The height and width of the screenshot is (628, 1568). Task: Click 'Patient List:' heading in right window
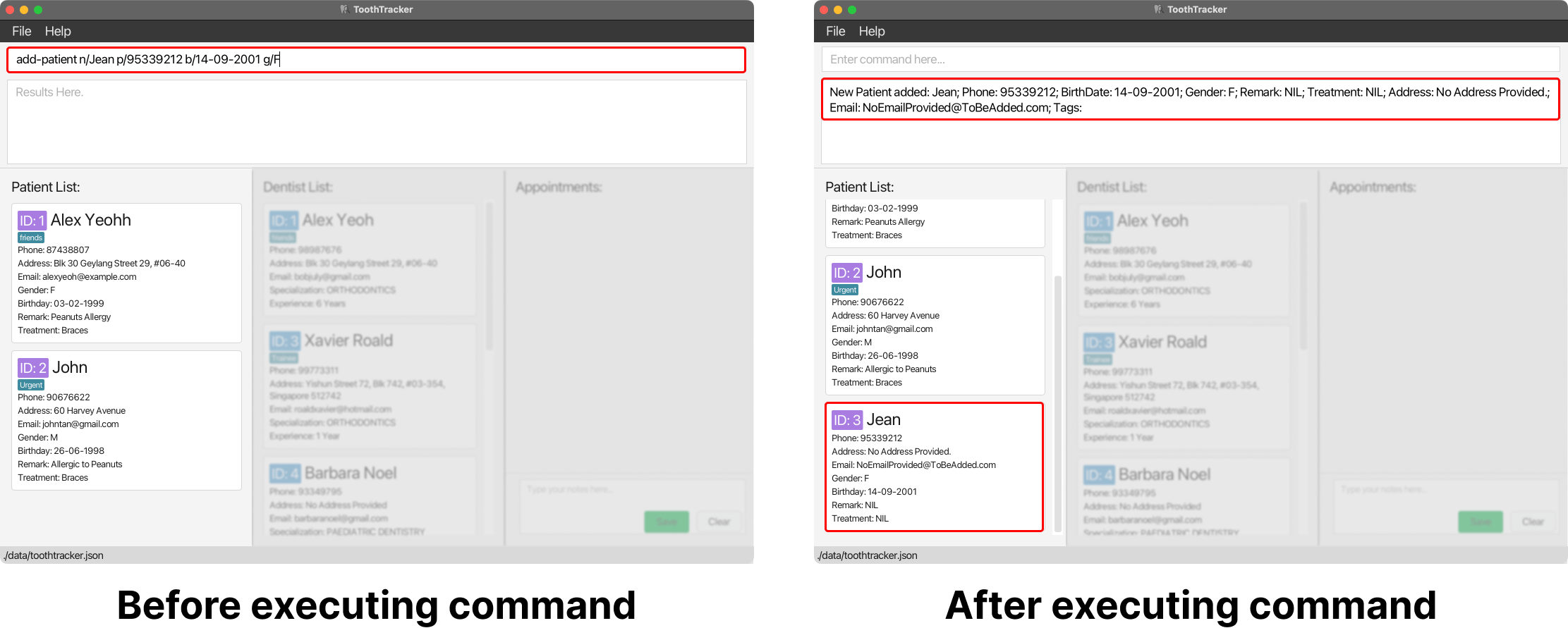tap(860, 187)
